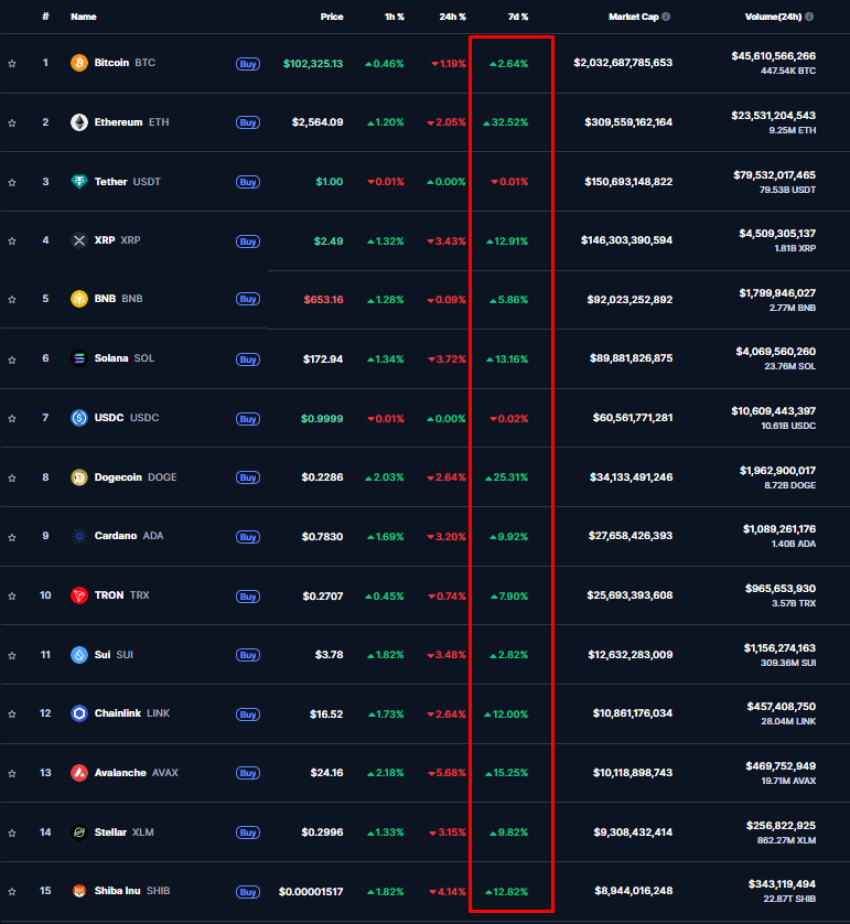This screenshot has height=924, width=850.
Task: Toggle the favorite star for Bitcoin
Action: (x=12, y=63)
